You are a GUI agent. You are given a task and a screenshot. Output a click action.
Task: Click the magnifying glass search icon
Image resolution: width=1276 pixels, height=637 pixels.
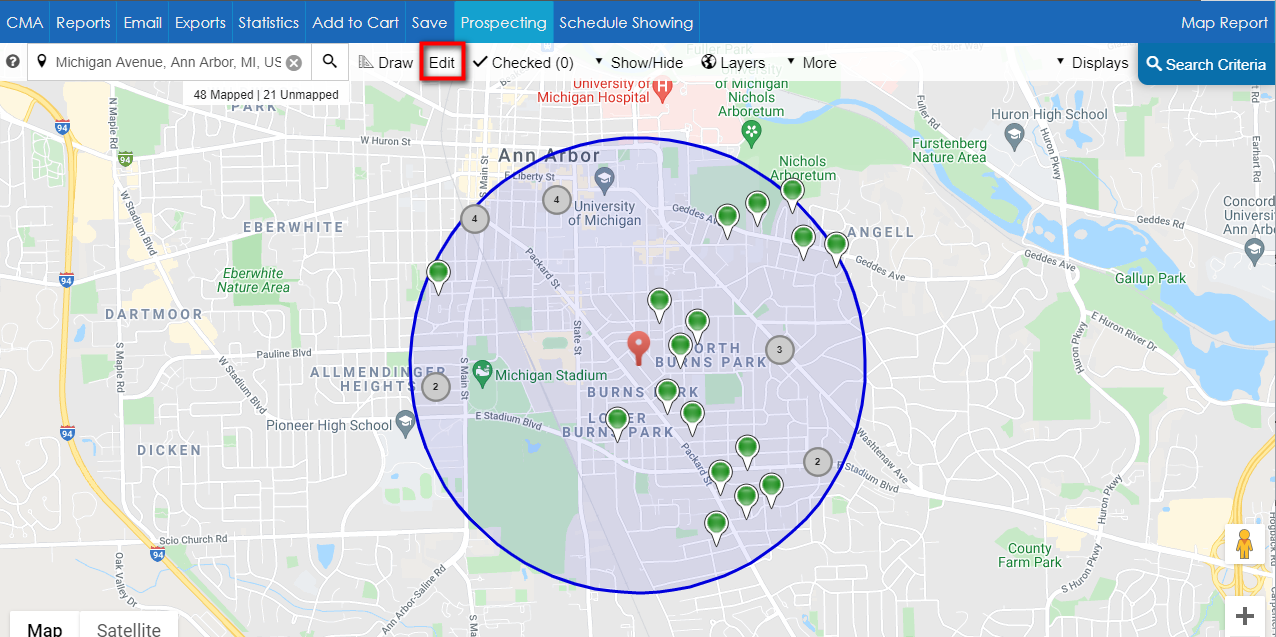point(329,62)
